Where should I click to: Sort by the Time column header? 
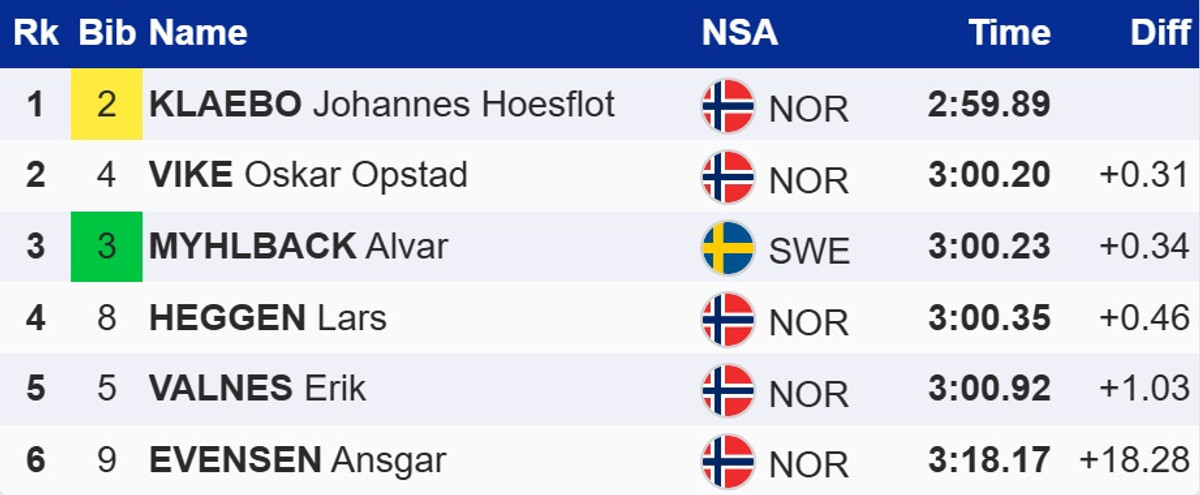[x=1009, y=33]
